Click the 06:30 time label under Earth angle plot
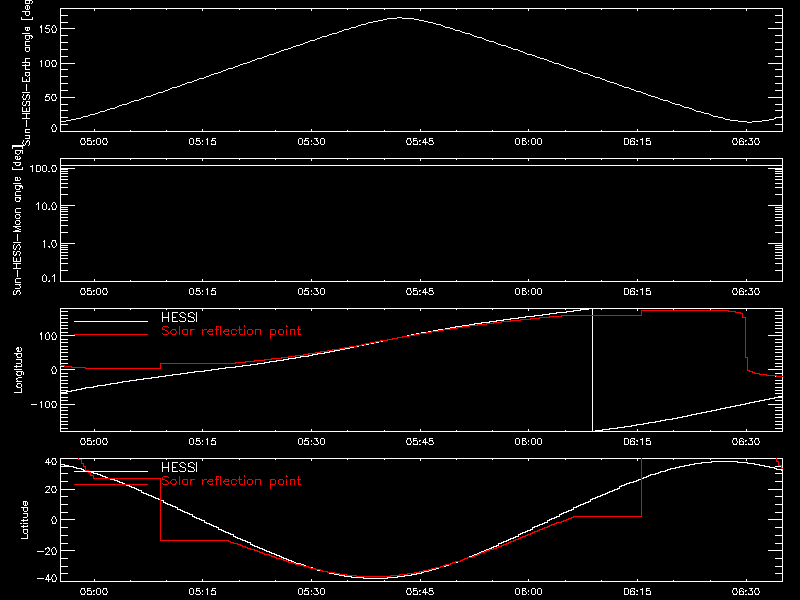 tap(746, 142)
